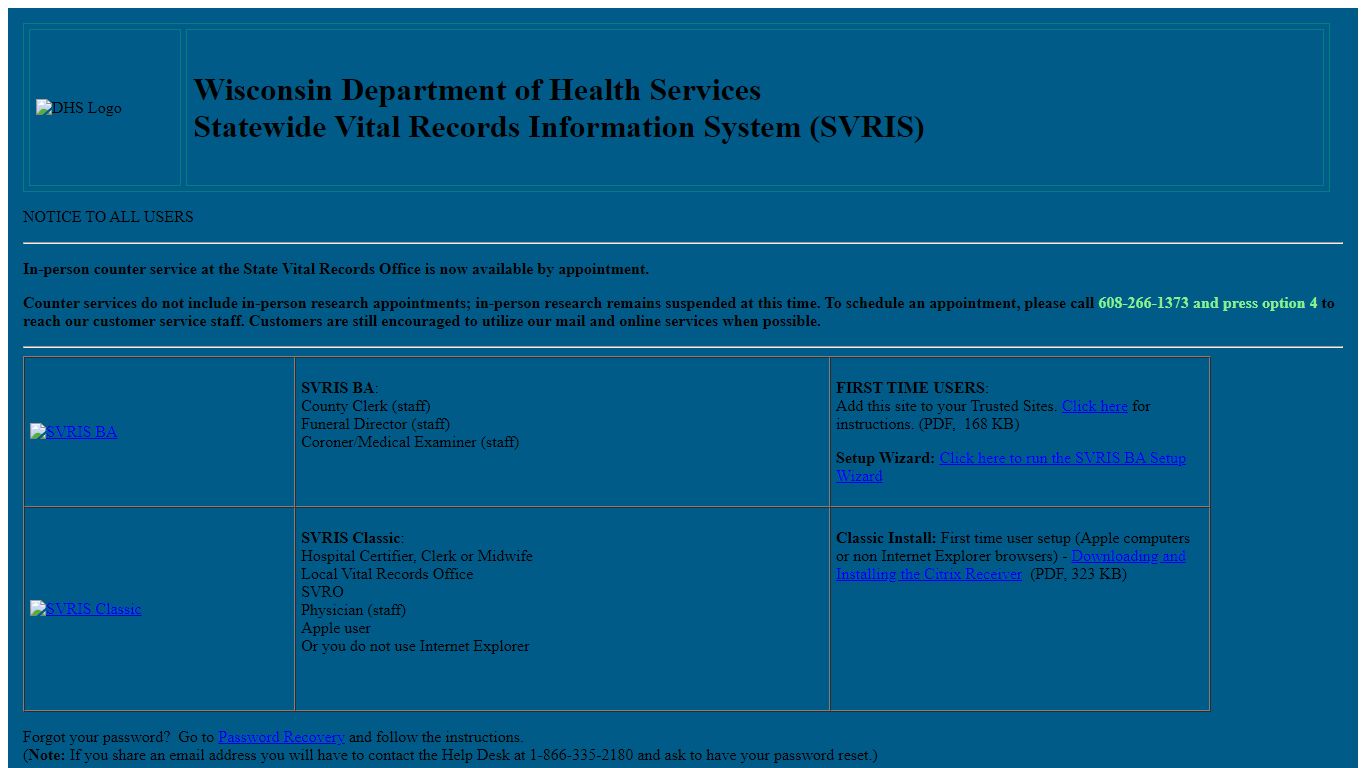Click the 'Classic Install:' bold label

[x=886, y=538]
